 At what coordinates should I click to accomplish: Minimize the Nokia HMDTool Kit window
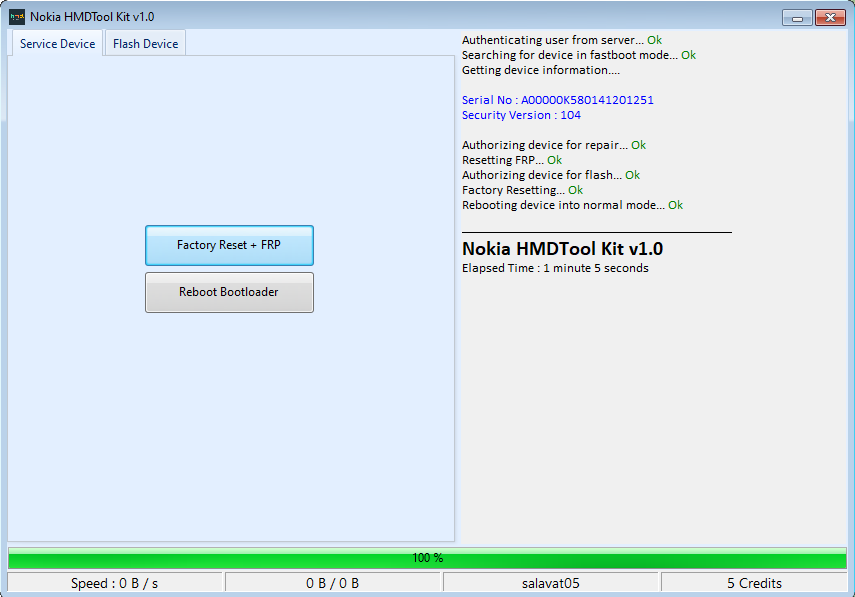[797, 17]
